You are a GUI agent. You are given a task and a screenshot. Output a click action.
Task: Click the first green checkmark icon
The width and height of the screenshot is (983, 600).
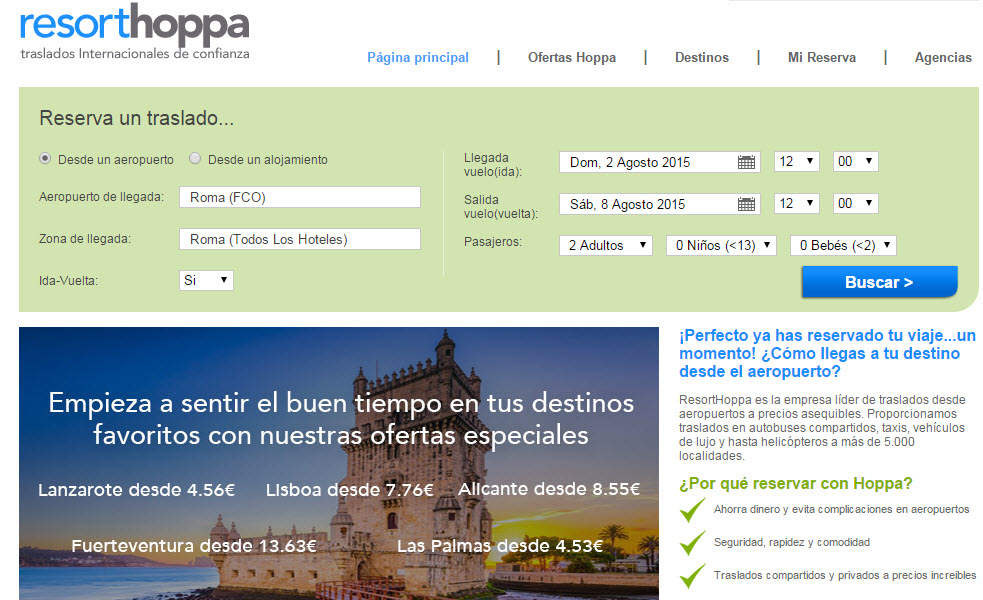coord(692,510)
